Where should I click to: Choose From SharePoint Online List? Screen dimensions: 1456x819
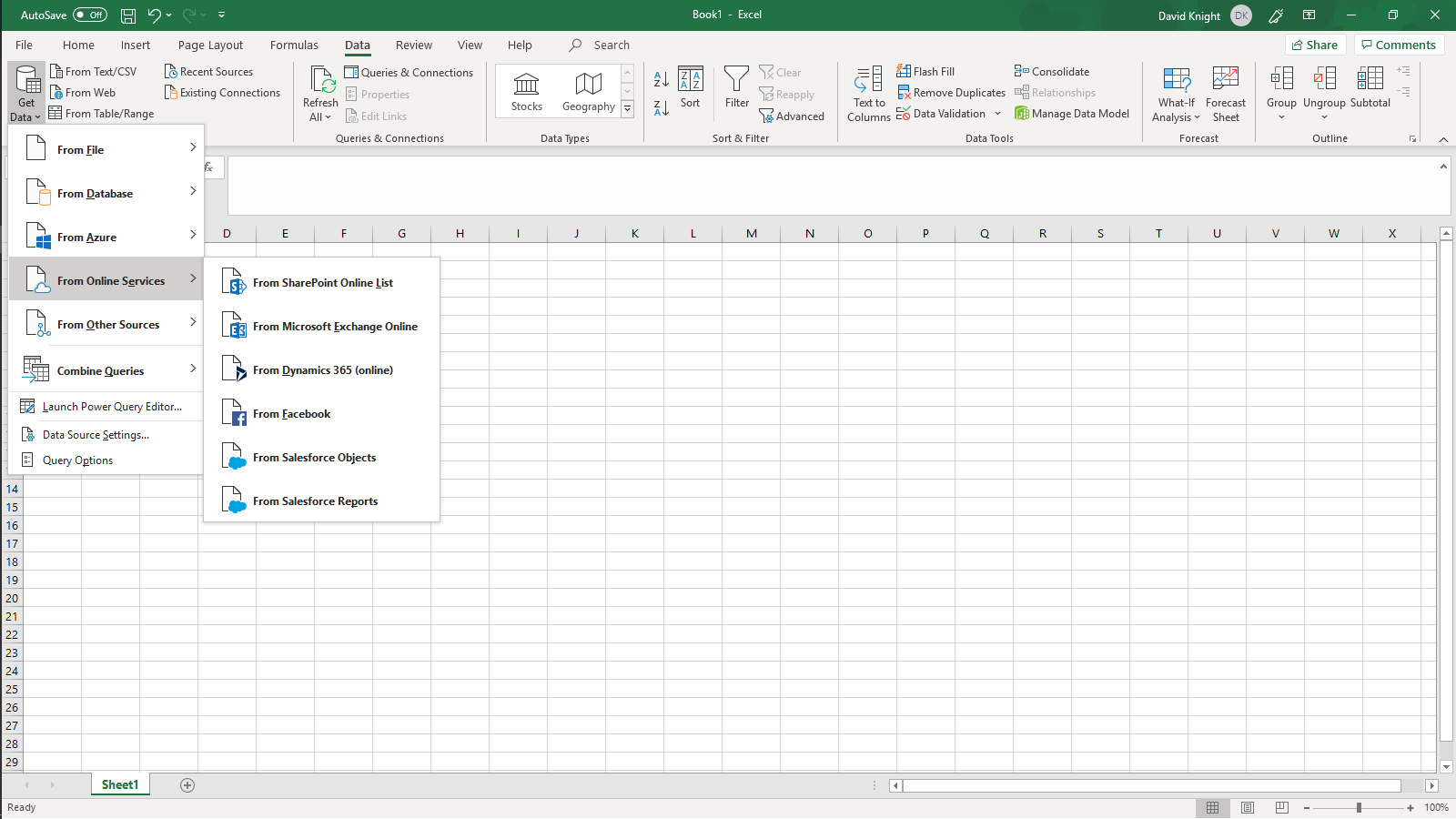point(322,282)
